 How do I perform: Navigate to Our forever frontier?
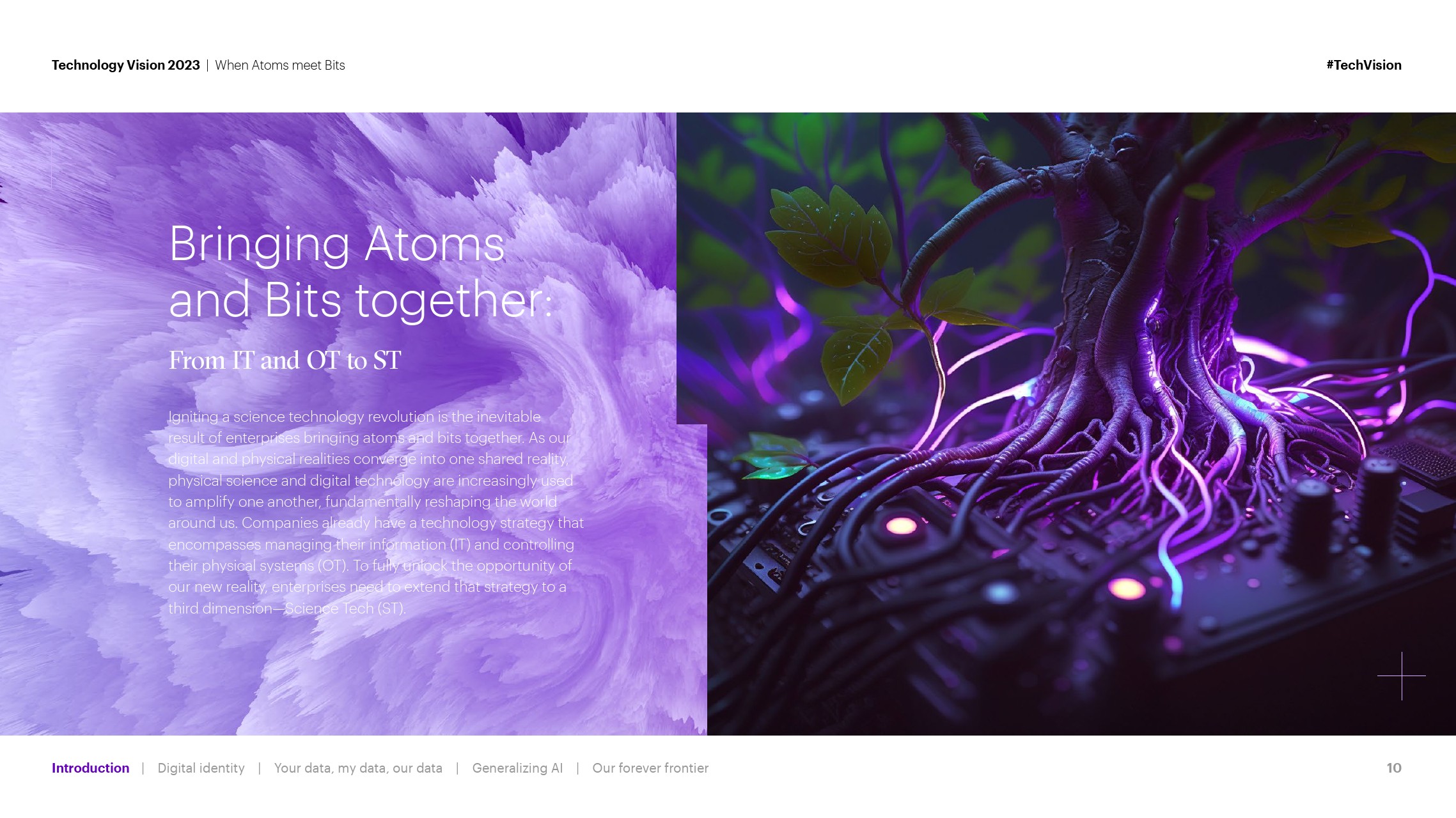pyautogui.click(x=650, y=768)
